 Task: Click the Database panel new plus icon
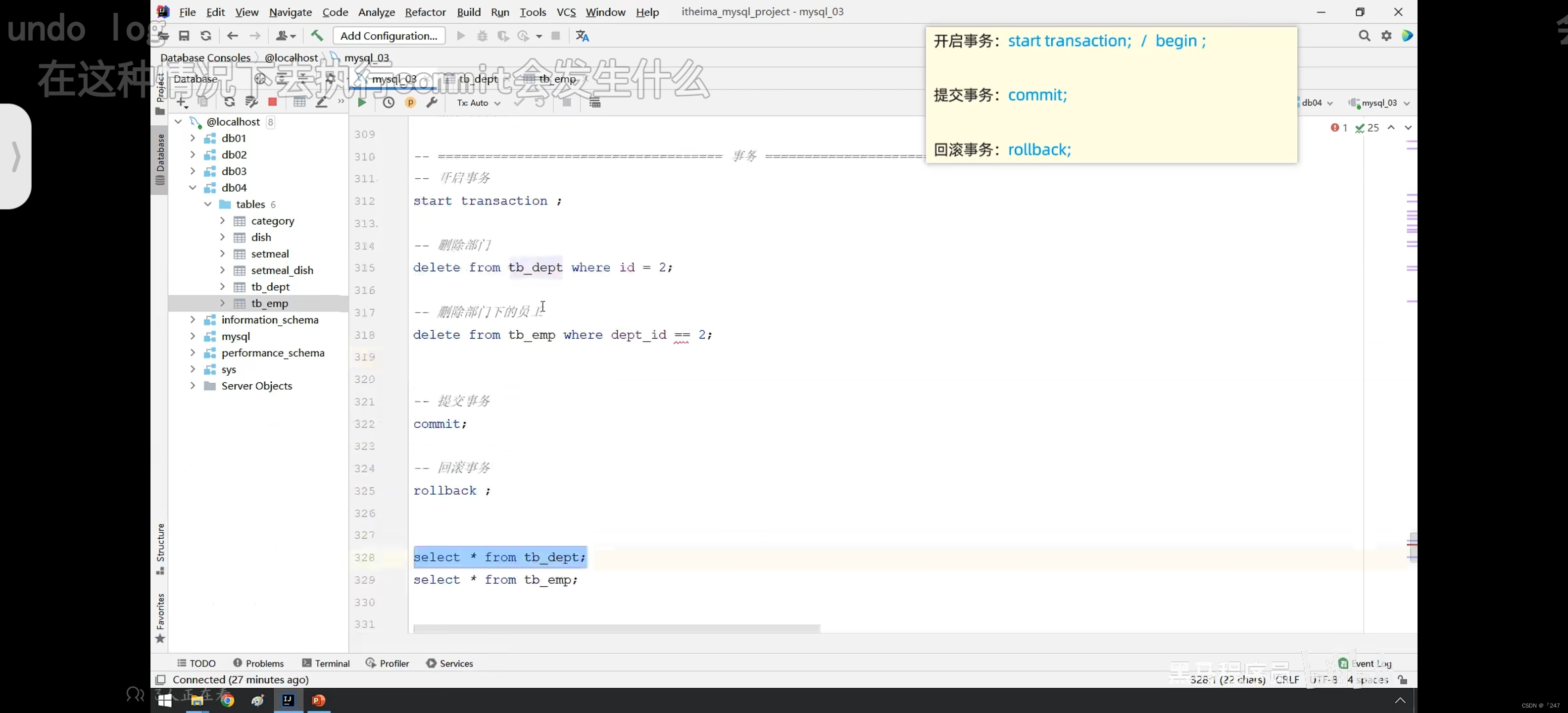point(181,102)
